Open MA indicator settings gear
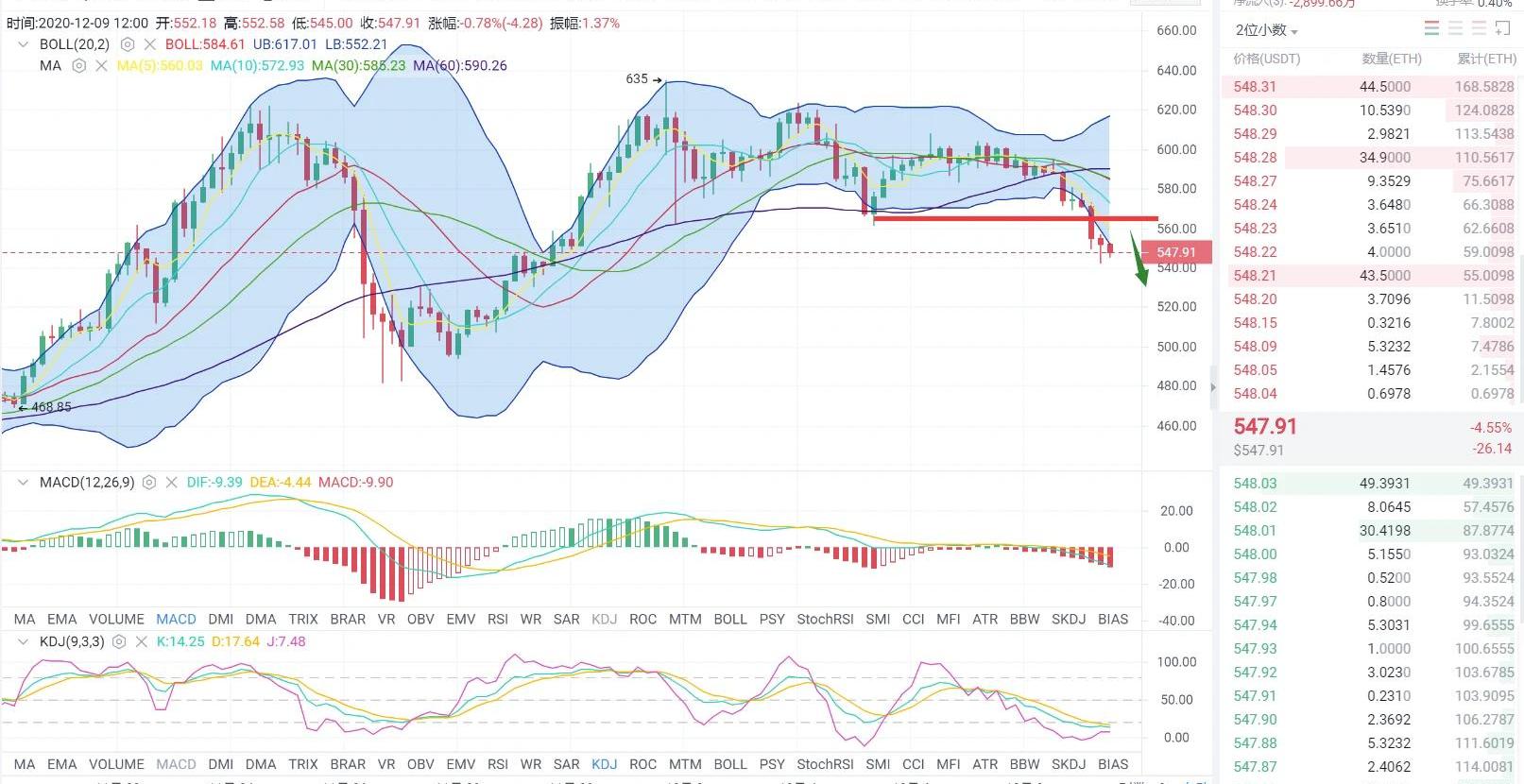1524x784 pixels. point(79,66)
